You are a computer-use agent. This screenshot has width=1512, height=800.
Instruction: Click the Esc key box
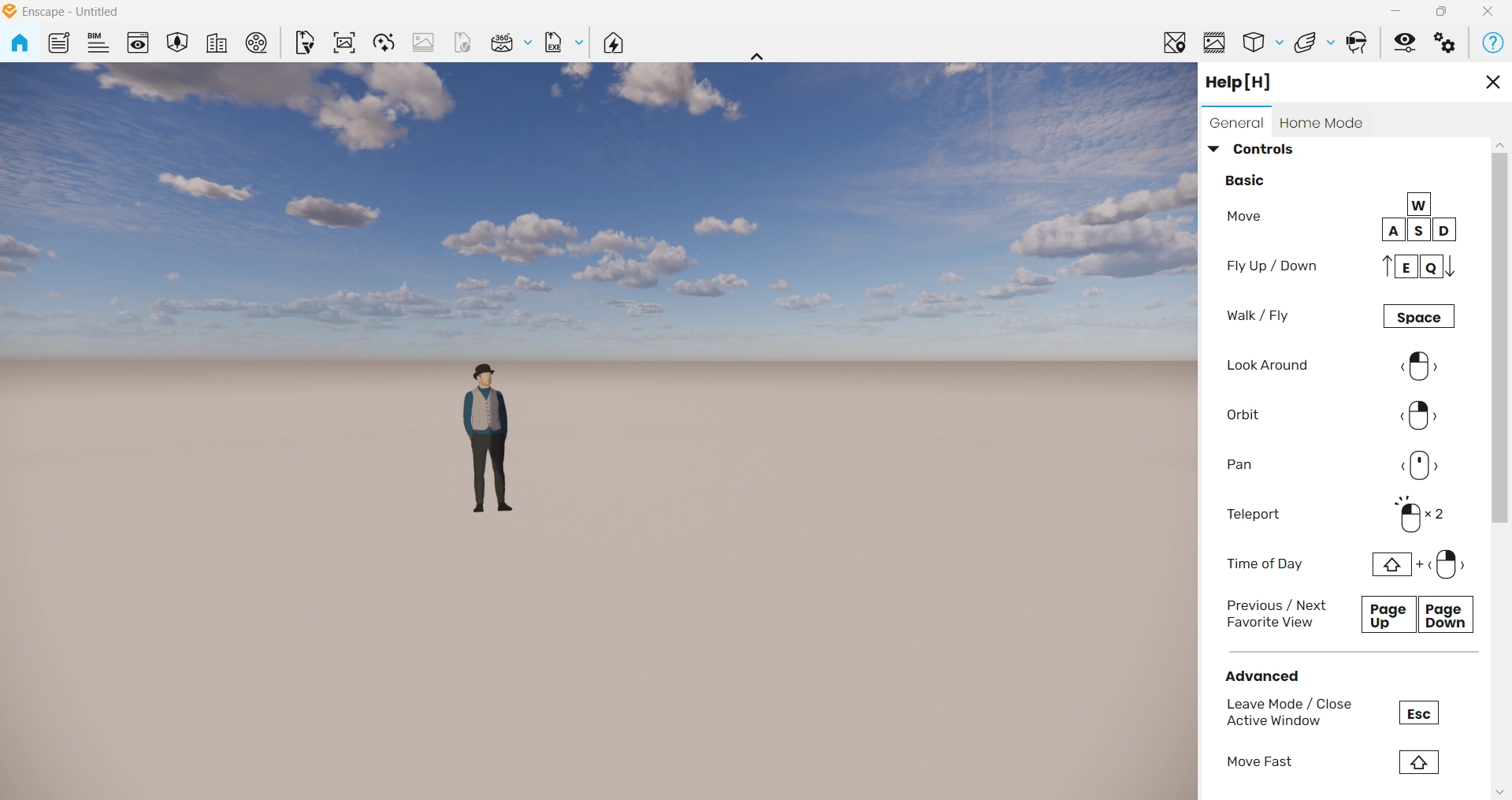pyautogui.click(x=1418, y=713)
